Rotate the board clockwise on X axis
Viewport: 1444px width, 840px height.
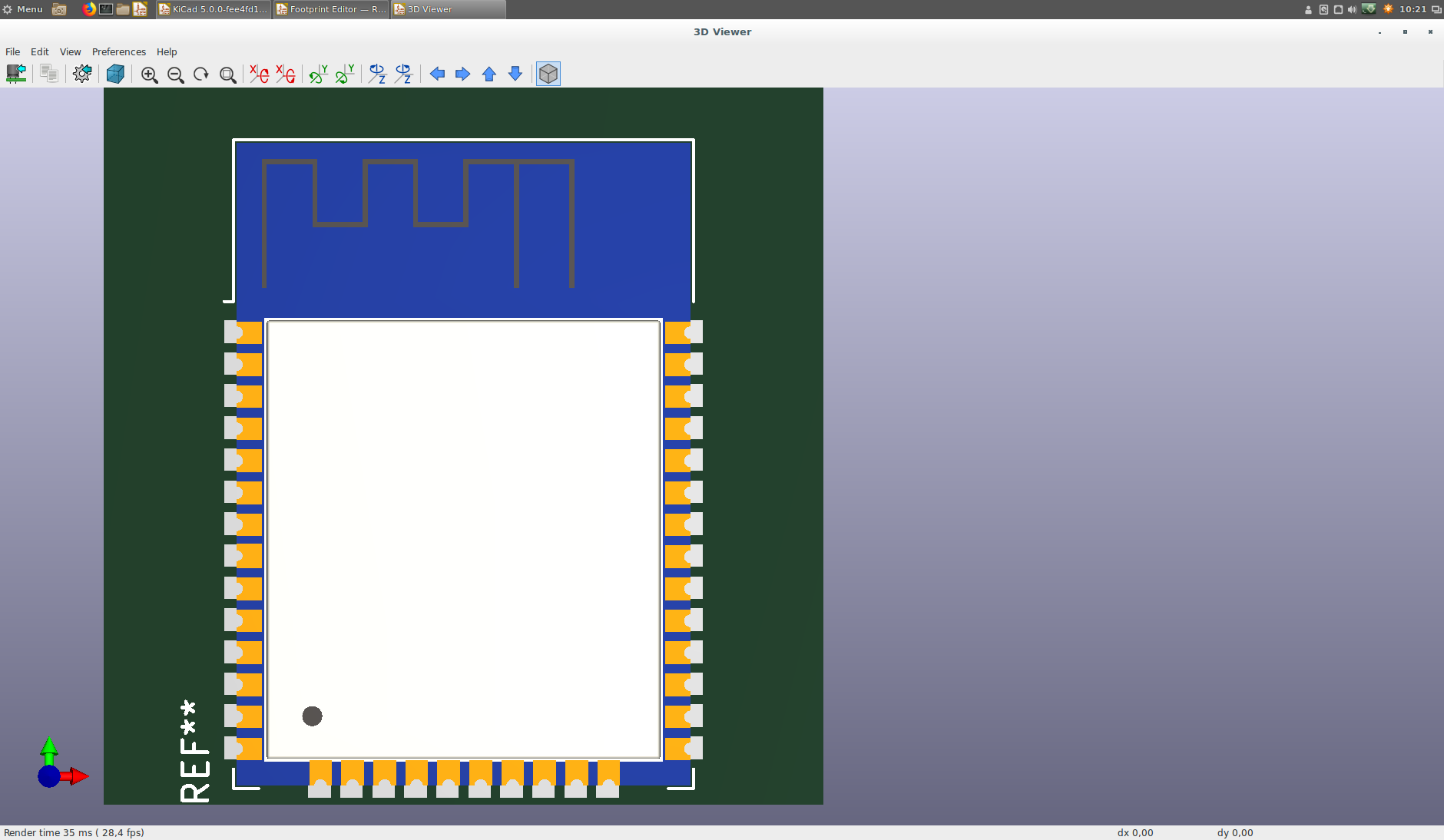[257, 74]
